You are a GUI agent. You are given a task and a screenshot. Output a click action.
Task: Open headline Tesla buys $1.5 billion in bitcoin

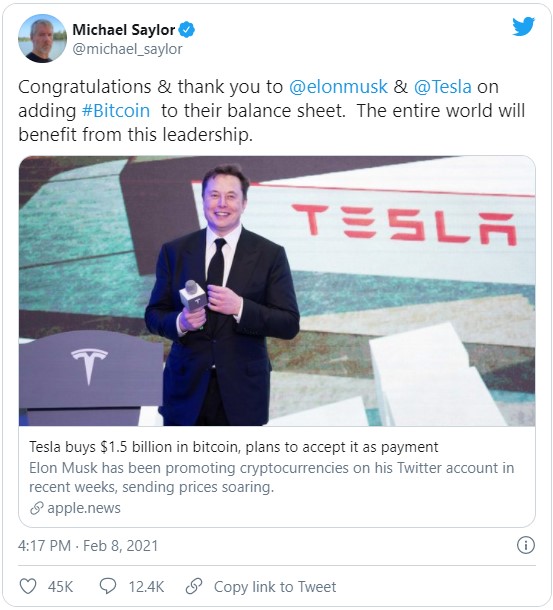233,447
